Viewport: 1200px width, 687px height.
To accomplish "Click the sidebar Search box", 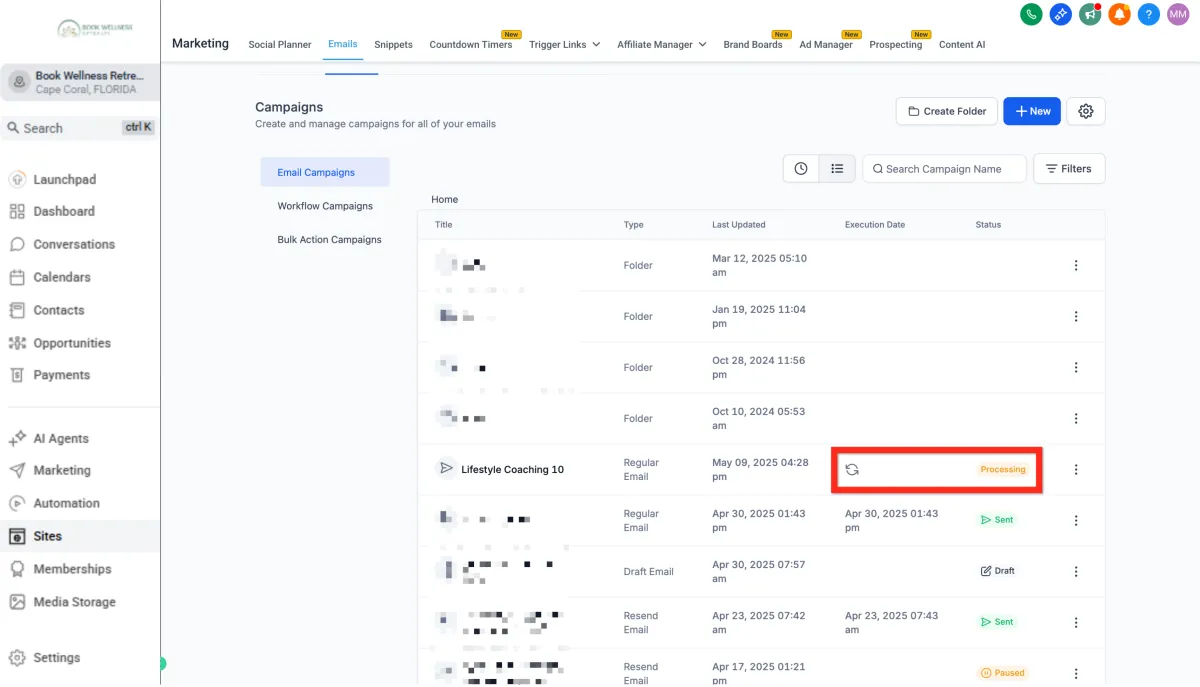I will point(80,127).
